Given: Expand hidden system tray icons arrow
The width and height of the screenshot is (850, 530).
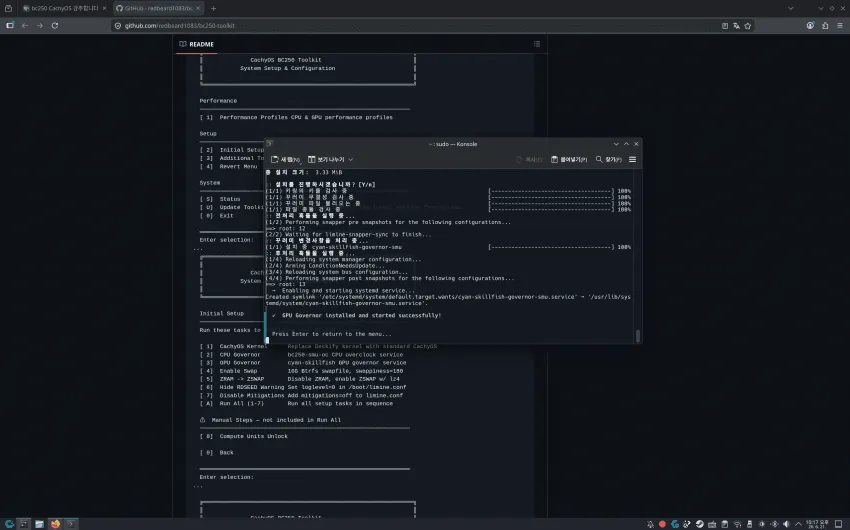Looking at the screenshot, I should click(x=798, y=524).
